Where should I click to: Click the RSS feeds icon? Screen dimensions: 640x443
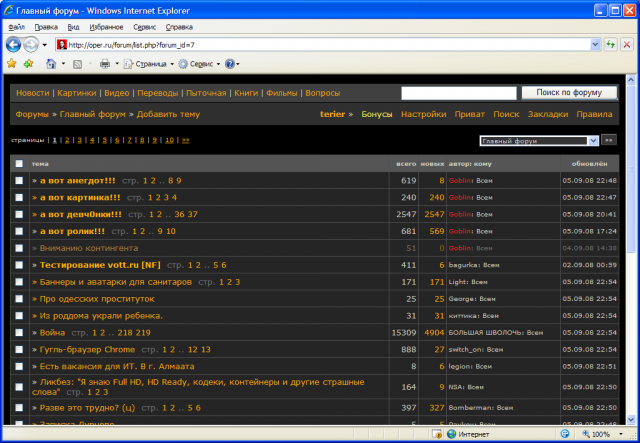(x=78, y=64)
